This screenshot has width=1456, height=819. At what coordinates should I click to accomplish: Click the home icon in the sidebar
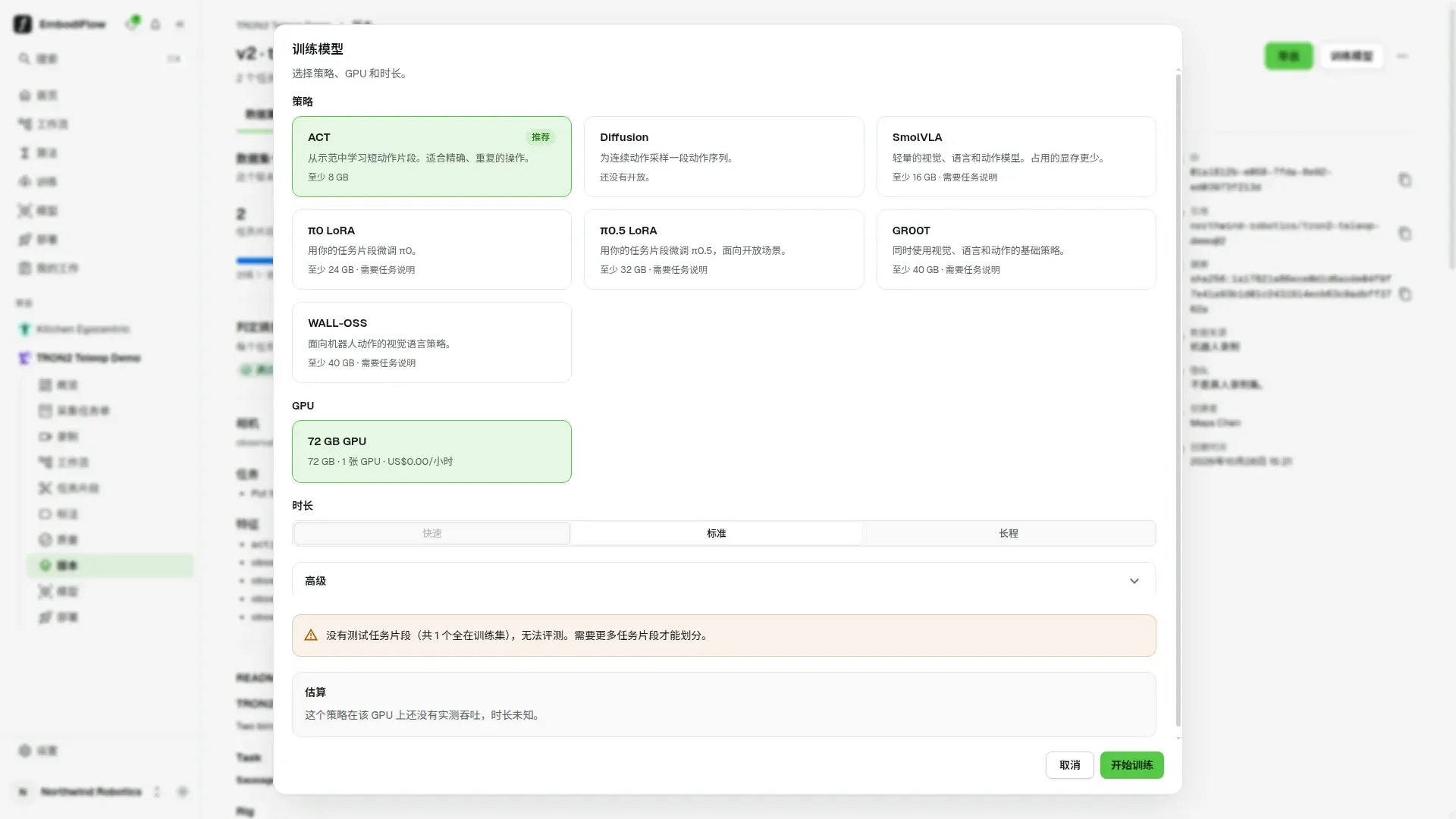pyautogui.click(x=25, y=96)
